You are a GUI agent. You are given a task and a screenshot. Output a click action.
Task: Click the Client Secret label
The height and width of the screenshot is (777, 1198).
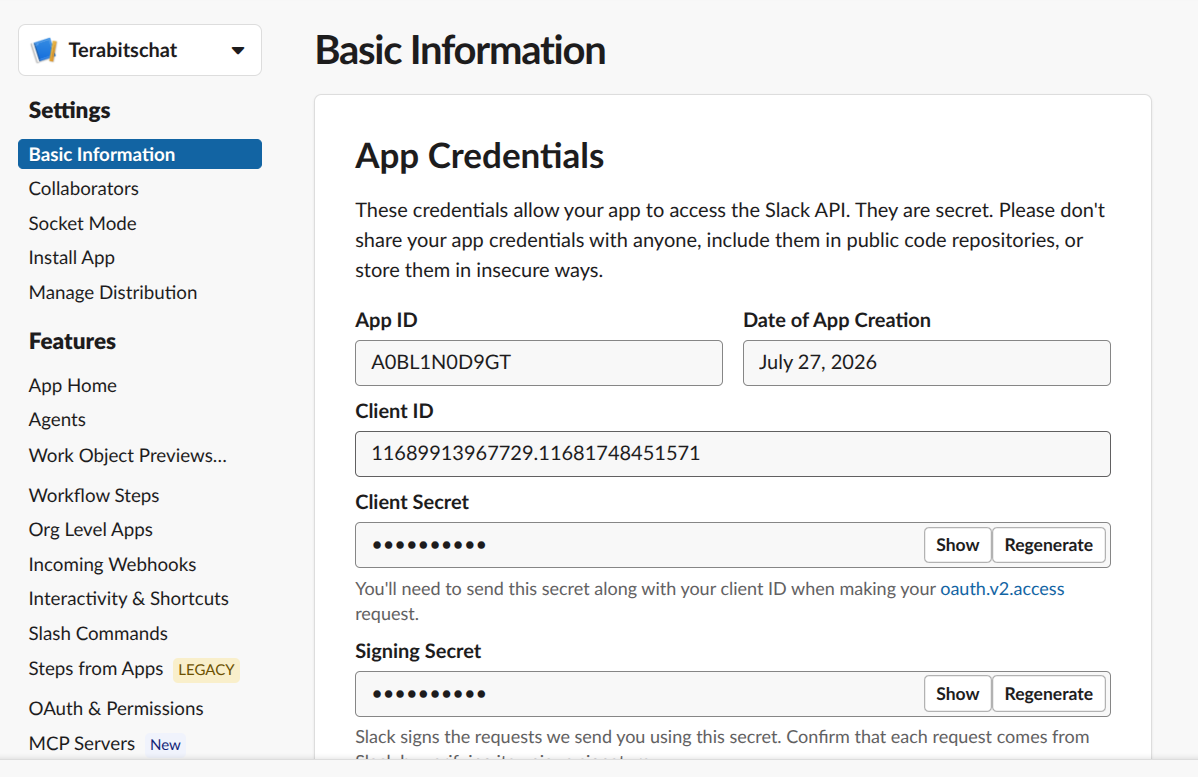coord(412,503)
